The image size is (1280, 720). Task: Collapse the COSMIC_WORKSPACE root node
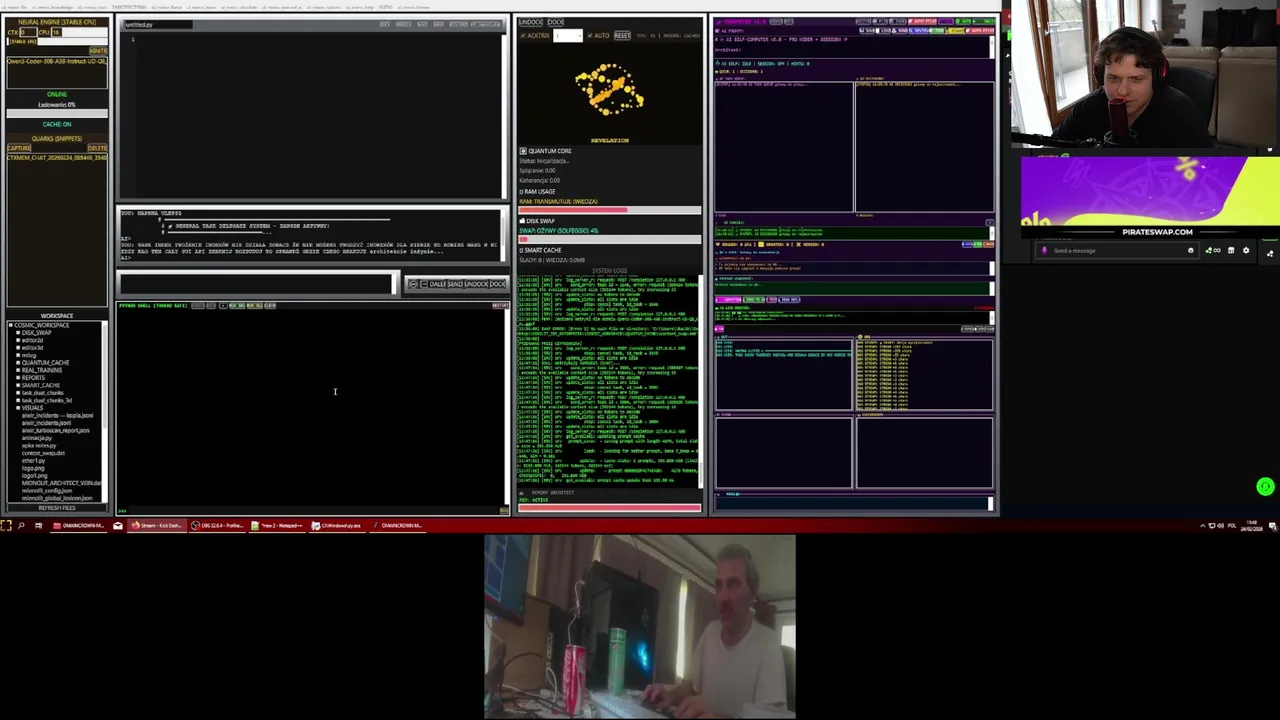click(10, 325)
